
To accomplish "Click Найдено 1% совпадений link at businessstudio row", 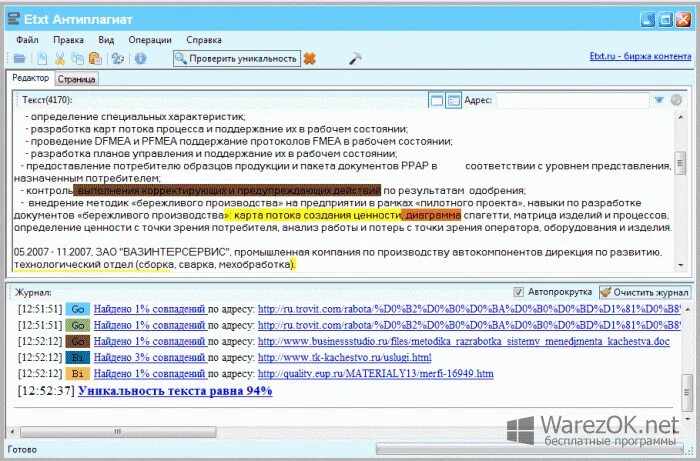I will (150, 341).
